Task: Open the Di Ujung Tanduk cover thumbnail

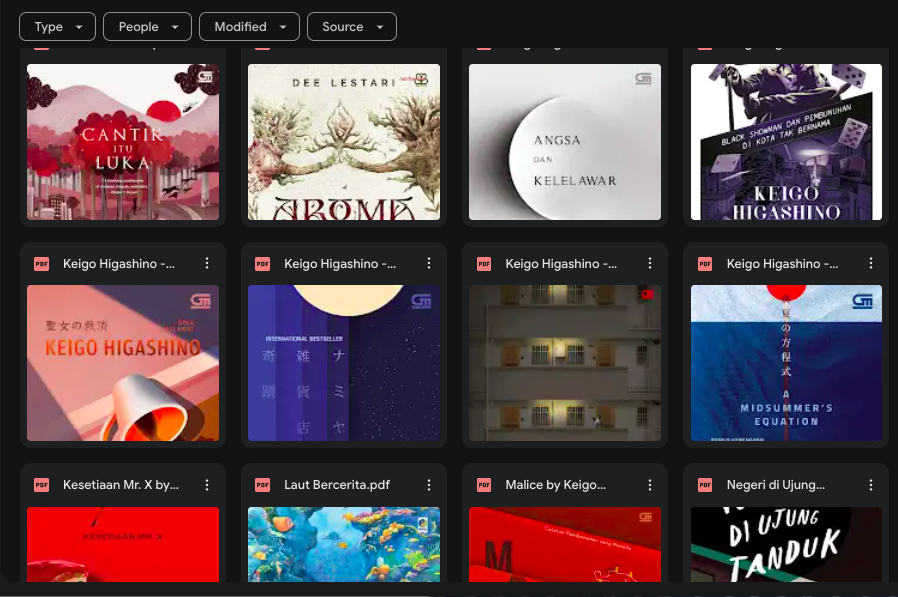Action: pyautogui.click(x=786, y=544)
